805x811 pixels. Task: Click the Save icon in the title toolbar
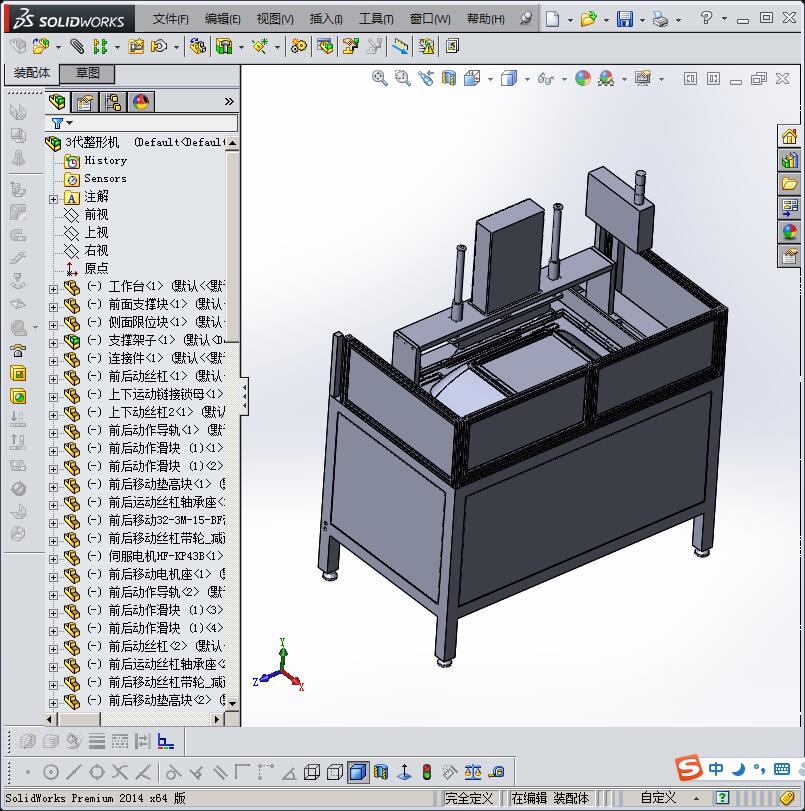[x=624, y=19]
